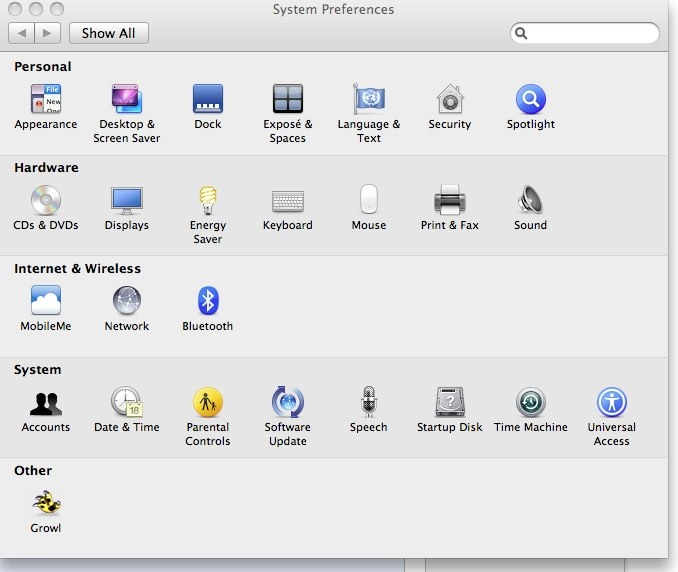Open Exposé & Spaces preferences
This screenshot has width=678, height=572.
287,100
